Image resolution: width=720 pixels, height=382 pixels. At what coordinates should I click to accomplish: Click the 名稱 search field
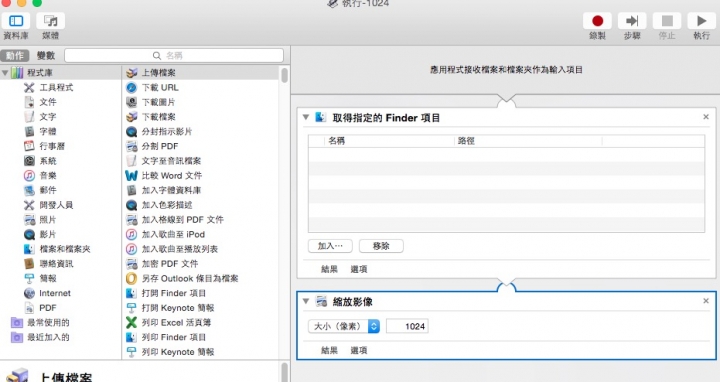click(x=174, y=56)
